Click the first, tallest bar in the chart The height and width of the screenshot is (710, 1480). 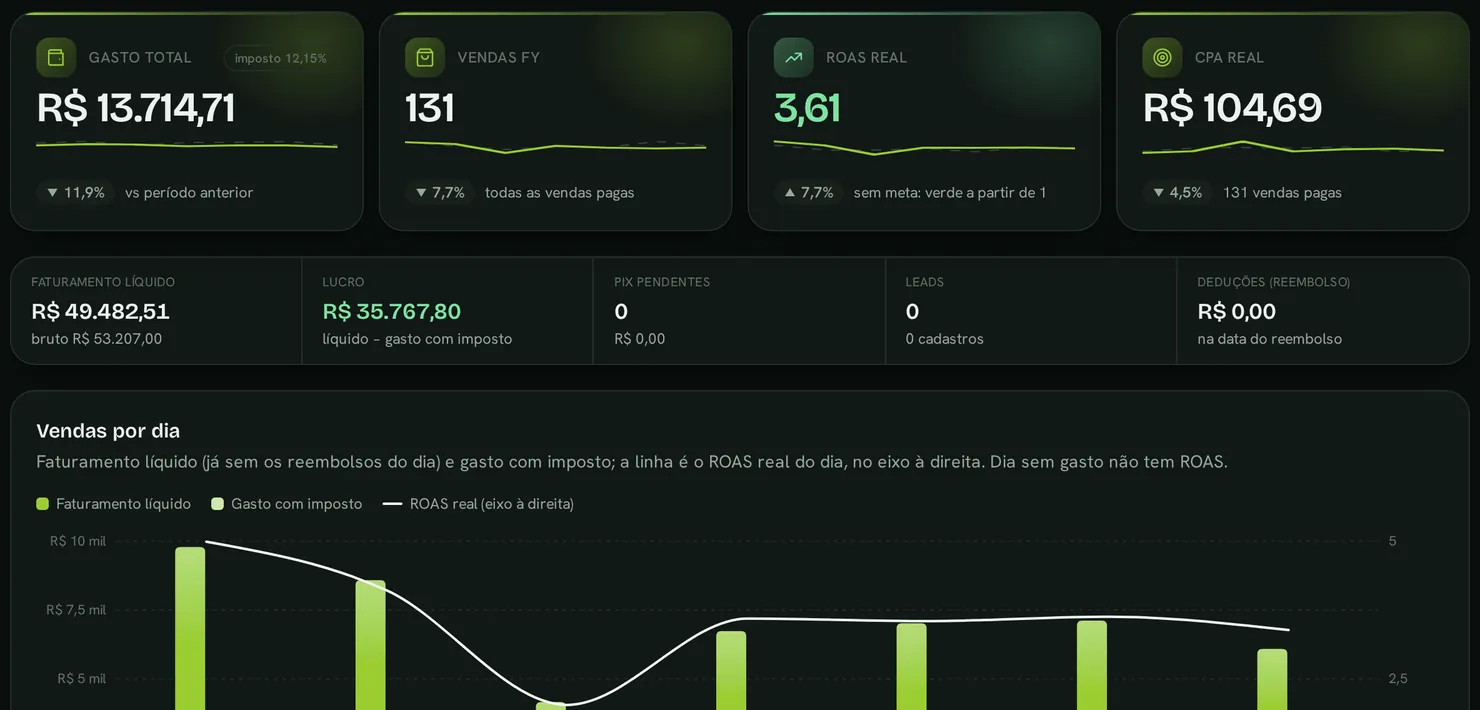[190, 628]
